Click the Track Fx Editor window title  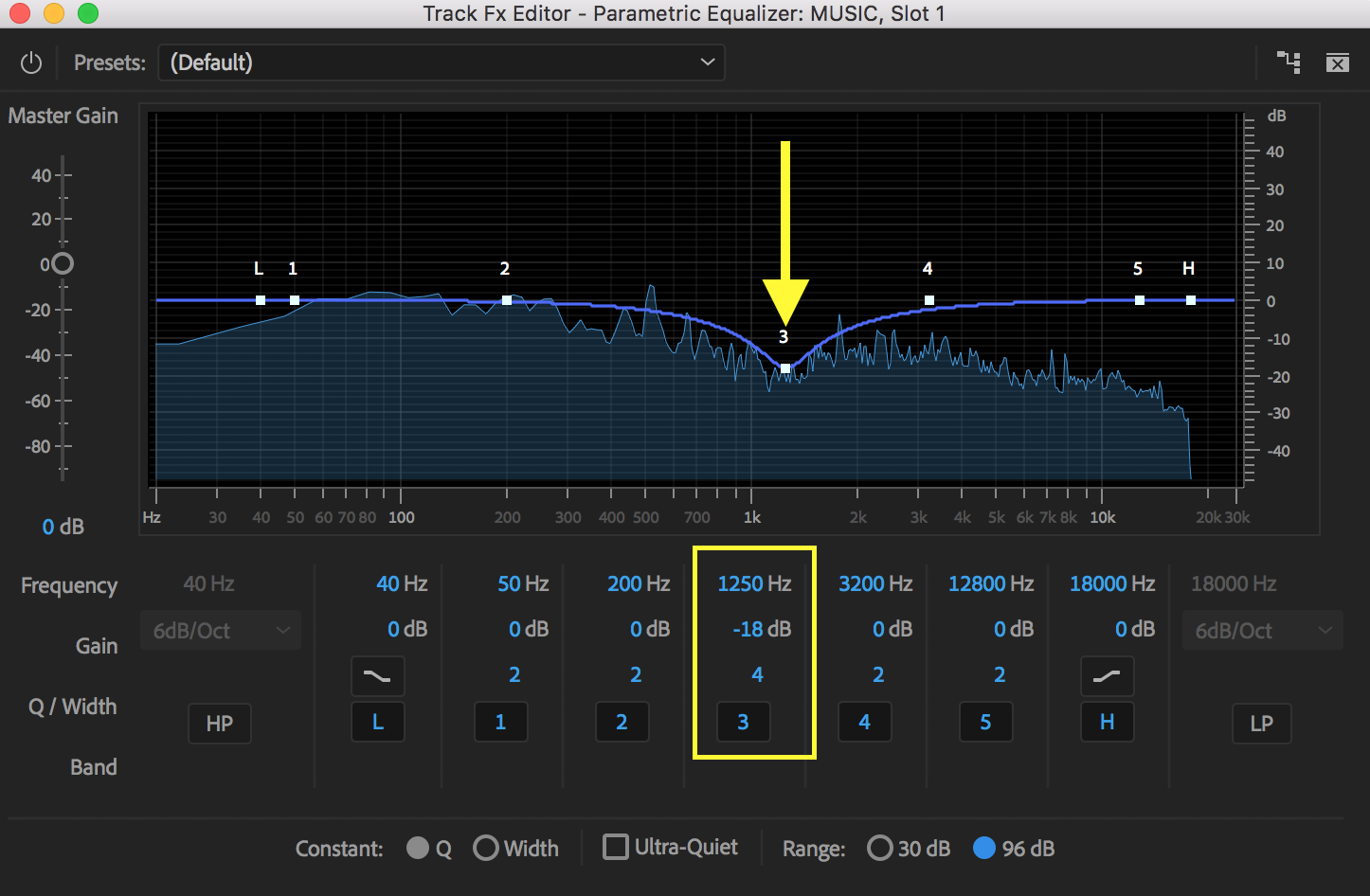684,13
